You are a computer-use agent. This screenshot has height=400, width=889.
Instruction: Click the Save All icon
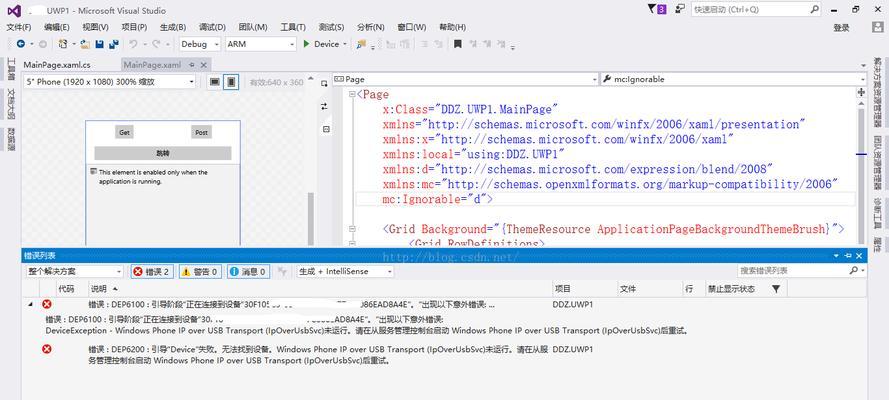point(113,44)
